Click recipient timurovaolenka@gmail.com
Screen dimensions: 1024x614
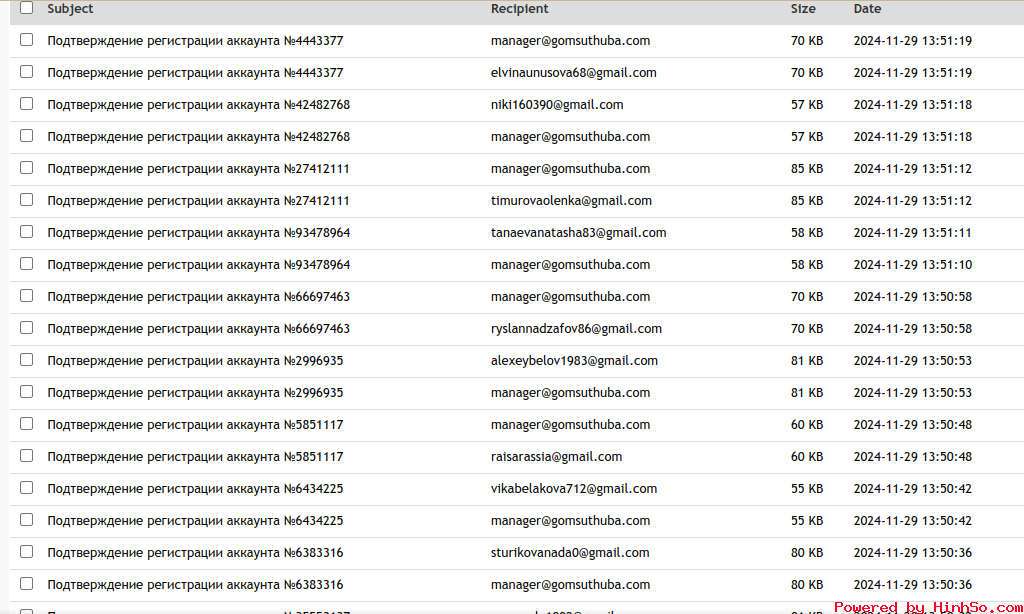(x=571, y=201)
